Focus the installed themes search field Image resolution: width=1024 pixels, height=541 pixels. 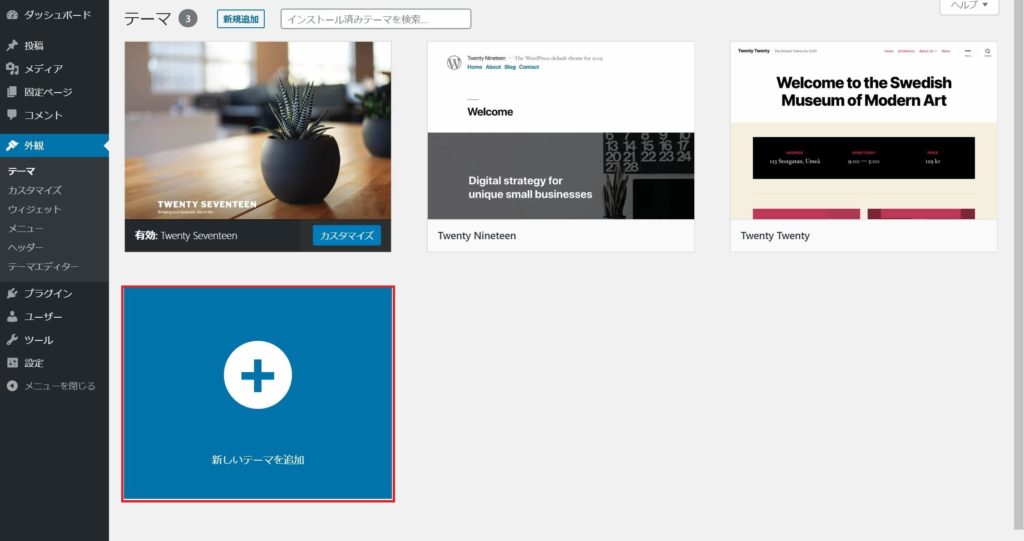tap(376, 19)
